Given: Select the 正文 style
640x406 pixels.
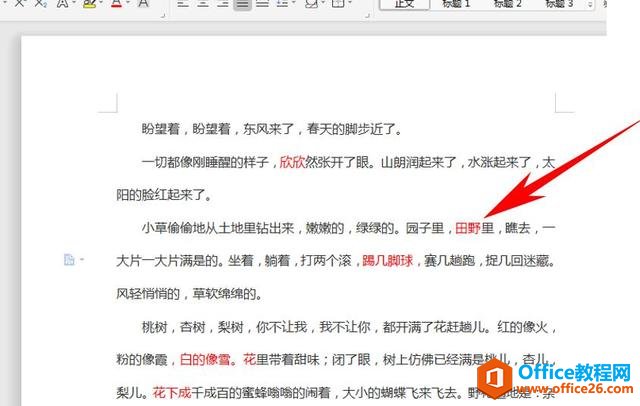Looking at the screenshot, I should tap(404, 4).
